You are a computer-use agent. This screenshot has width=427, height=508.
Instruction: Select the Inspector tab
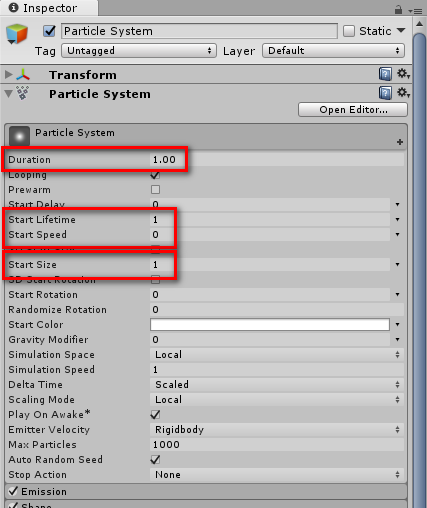49,8
